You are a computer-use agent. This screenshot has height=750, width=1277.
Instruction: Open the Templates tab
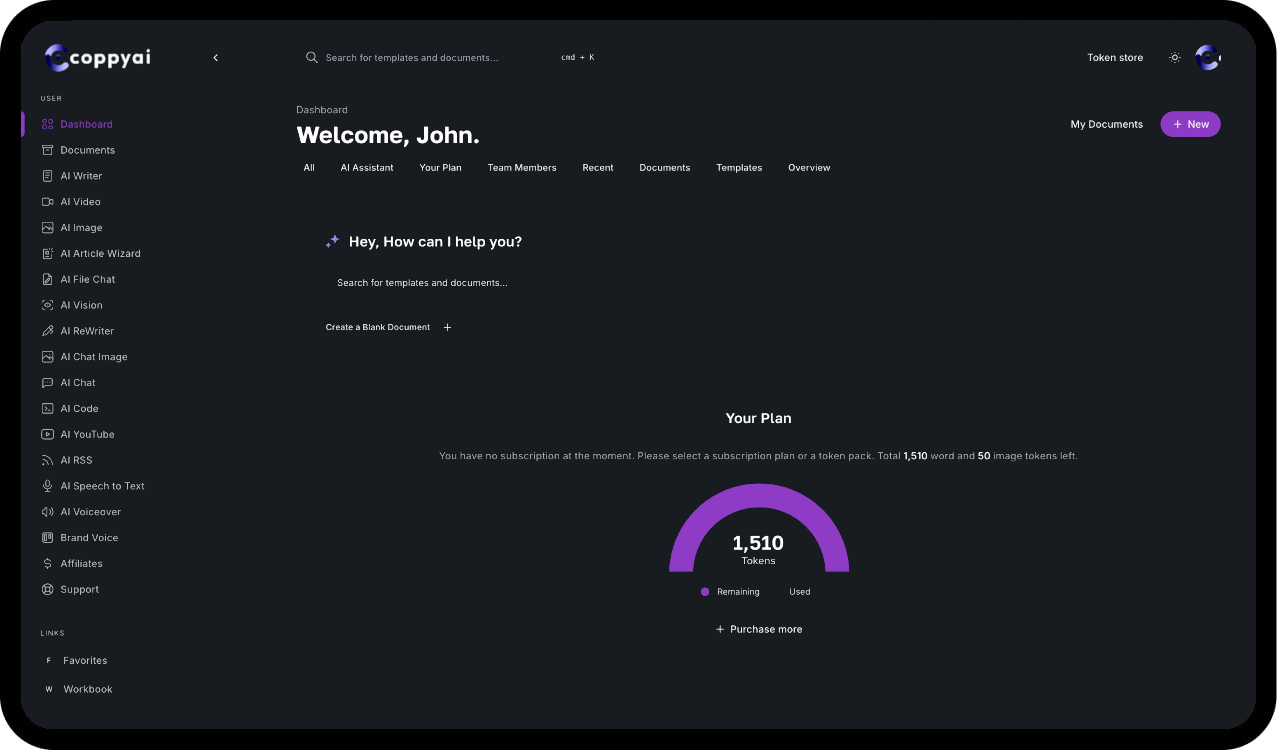point(738,167)
